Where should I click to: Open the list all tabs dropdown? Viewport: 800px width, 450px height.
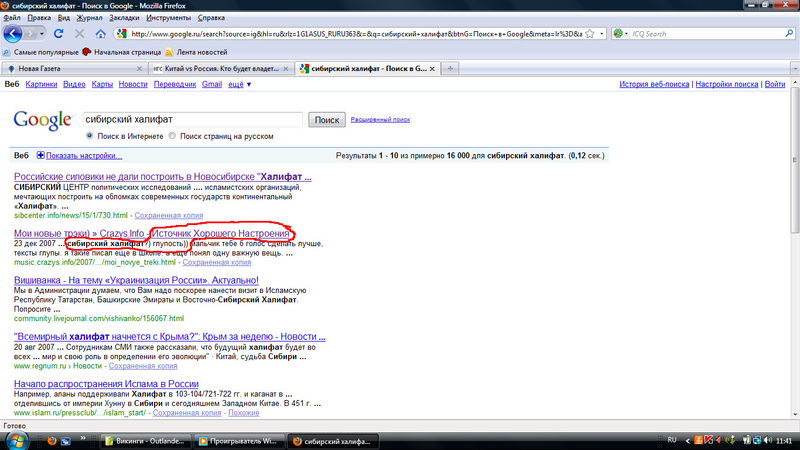coord(795,68)
